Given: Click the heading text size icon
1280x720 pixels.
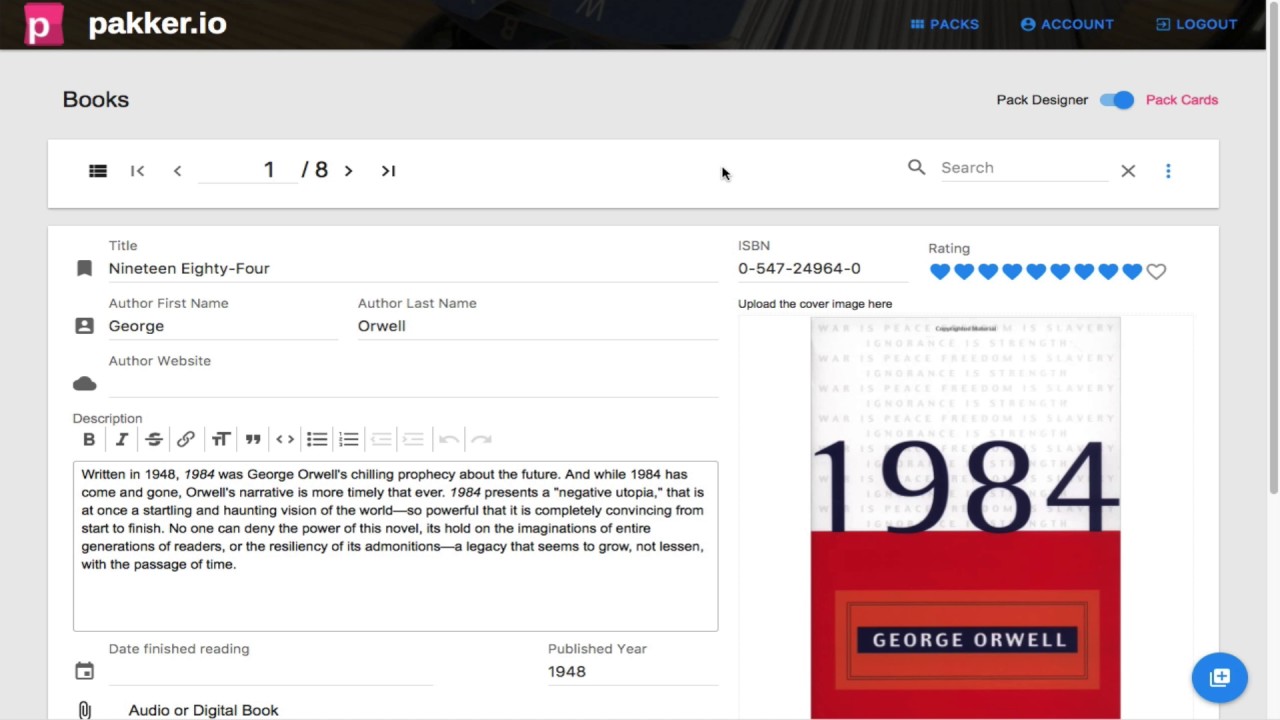Looking at the screenshot, I should click(x=221, y=439).
